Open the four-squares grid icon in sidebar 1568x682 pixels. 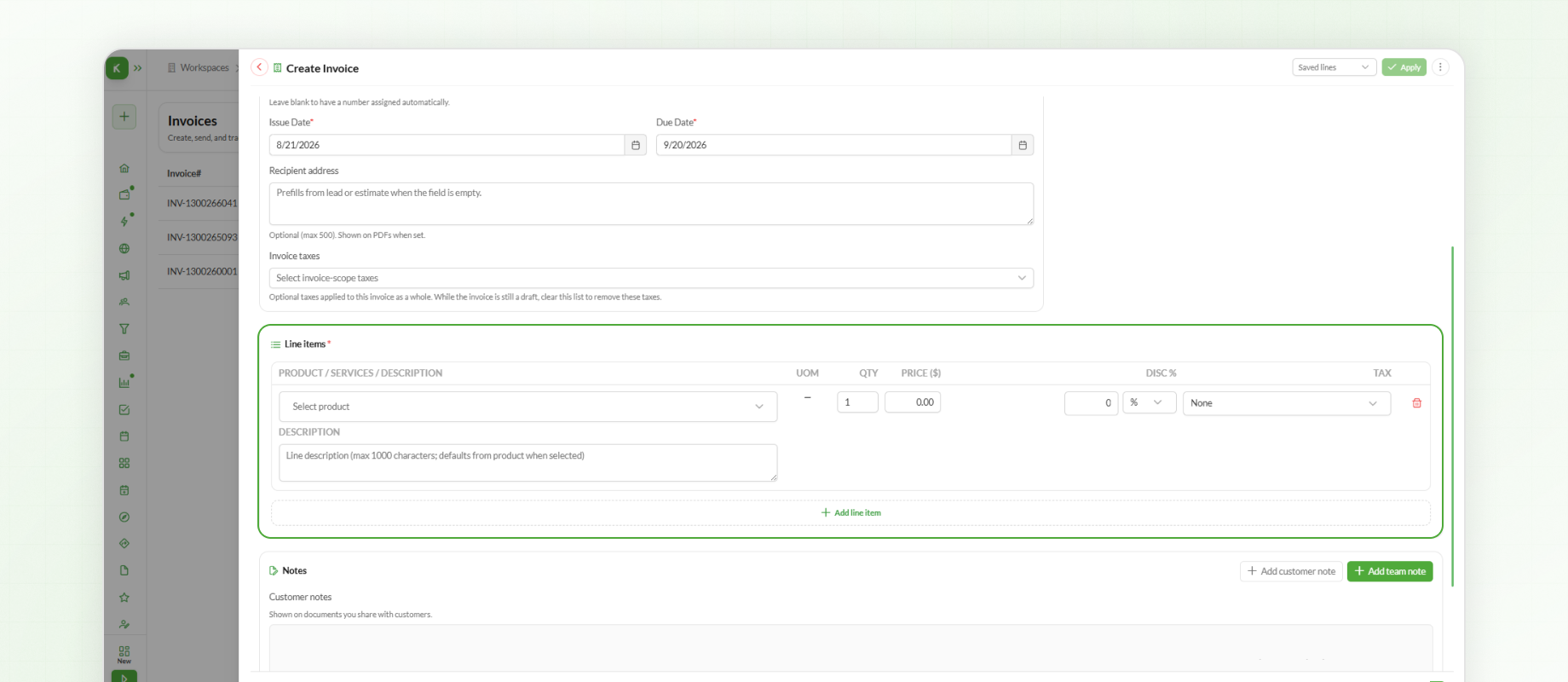coord(124,463)
